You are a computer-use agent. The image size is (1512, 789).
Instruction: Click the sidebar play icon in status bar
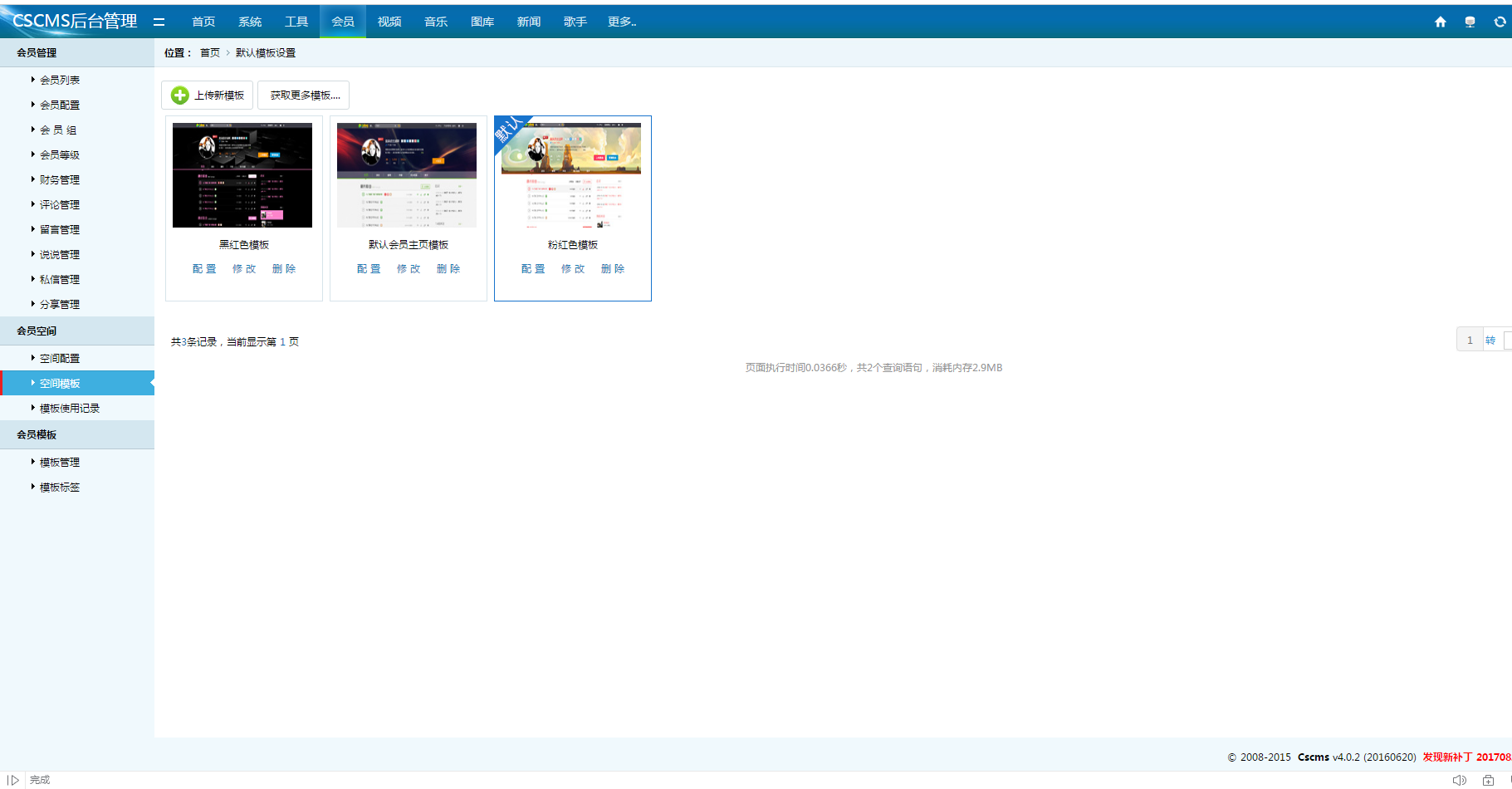(13, 780)
